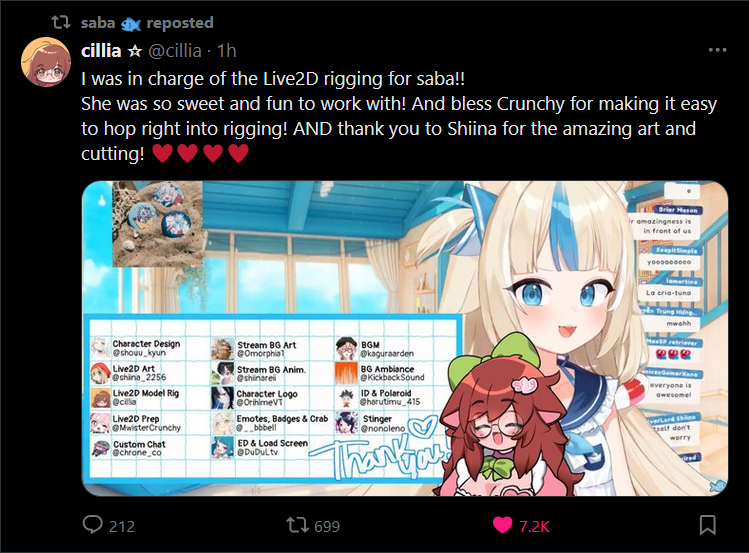The width and height of the screenshot is (749, 553).
Task: Click the Character Design credit avatar
Action: (100, 348)
